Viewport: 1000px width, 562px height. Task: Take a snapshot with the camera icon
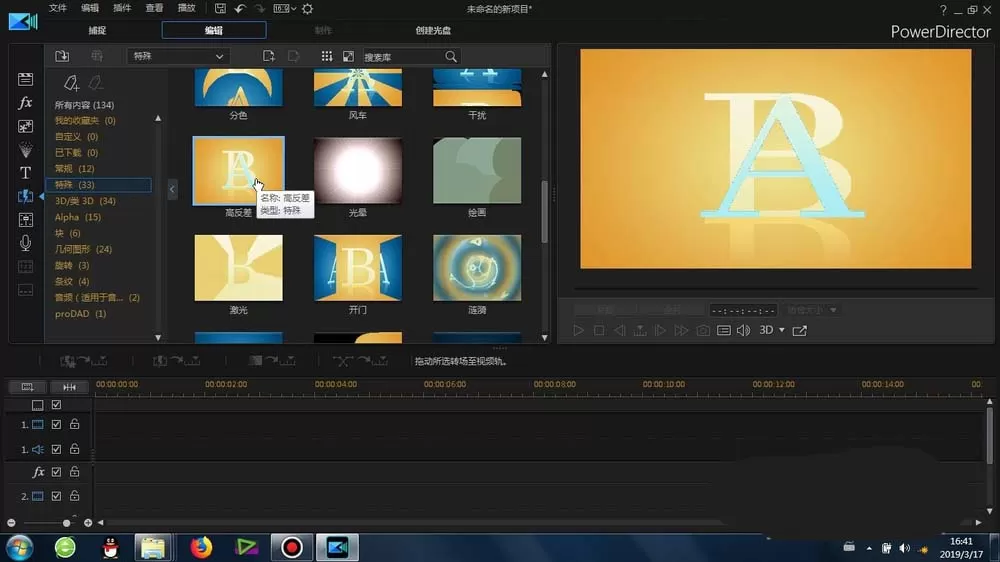click(x=703, y=330)
